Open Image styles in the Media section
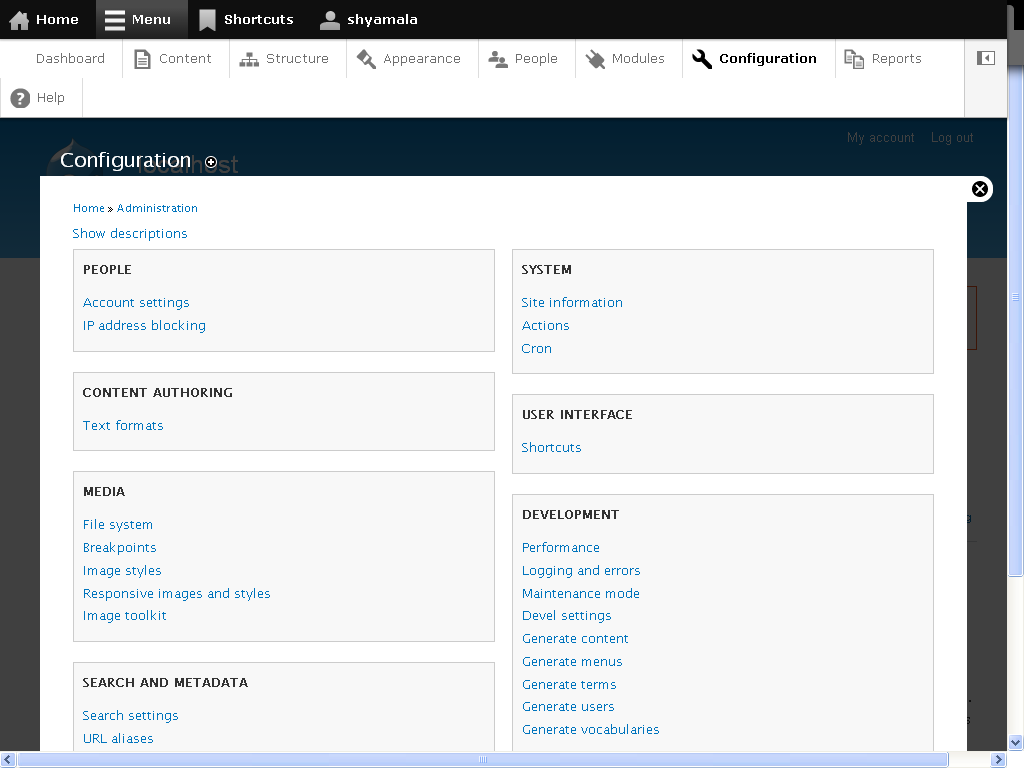This screenshot has height=768, width=1024. [122, 570]
